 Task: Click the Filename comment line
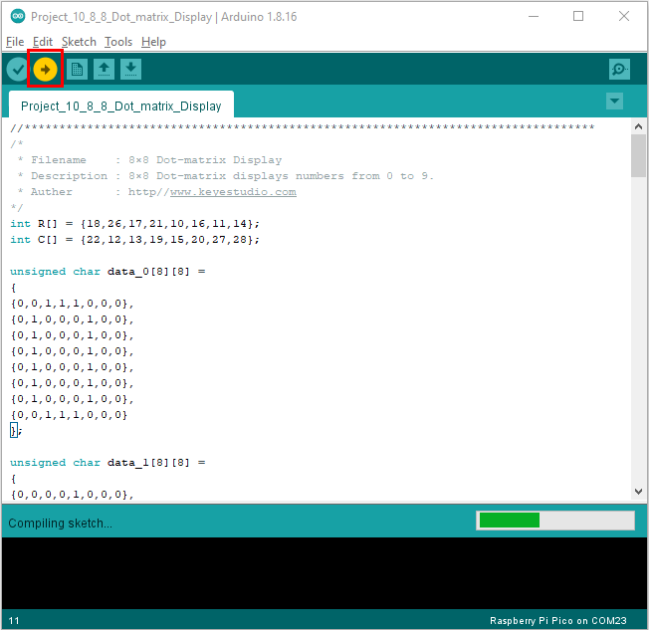(x=150, y=160)
